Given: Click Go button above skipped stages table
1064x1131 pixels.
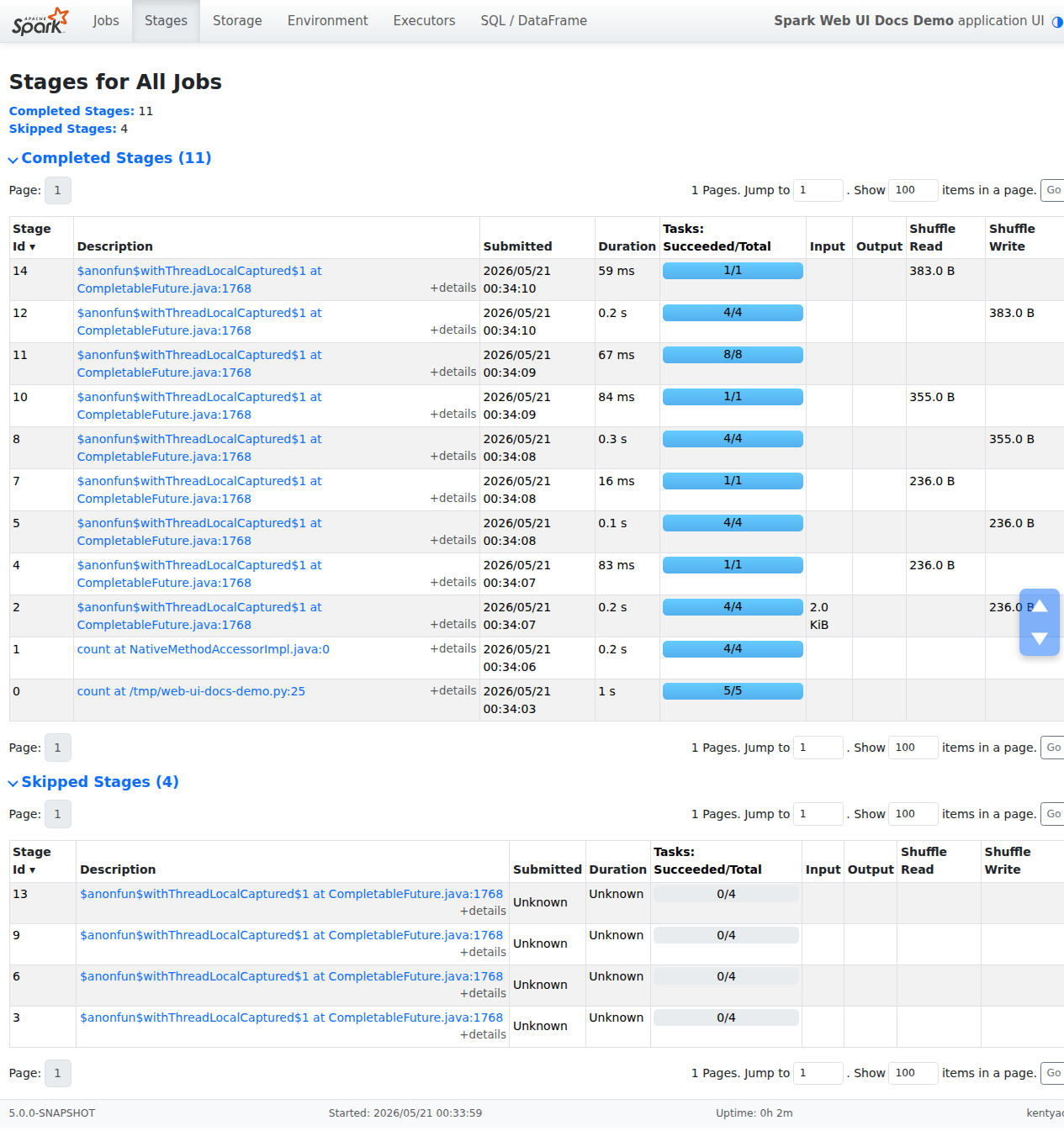Looking at the screenshot, I should point(1053,814).
